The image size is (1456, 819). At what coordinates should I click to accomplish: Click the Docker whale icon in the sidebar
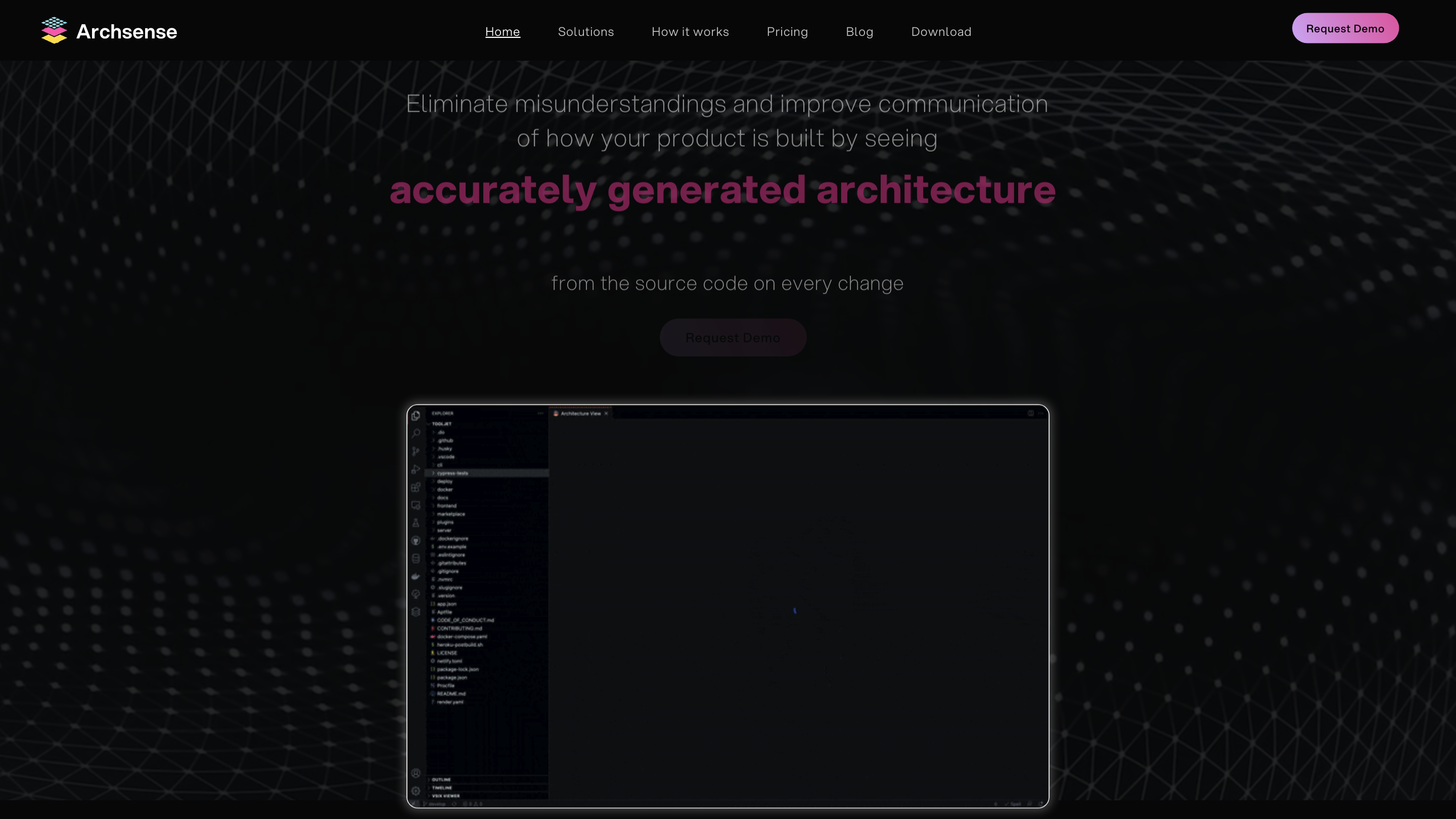pos(416,576)
